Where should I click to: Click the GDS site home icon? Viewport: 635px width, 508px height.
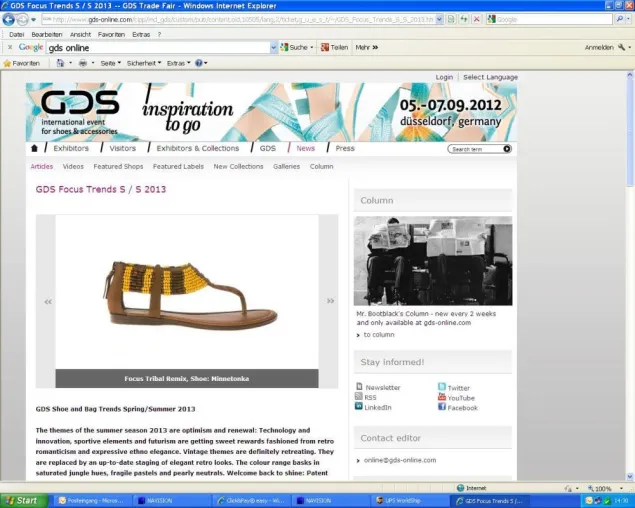(x=34, y=148)
